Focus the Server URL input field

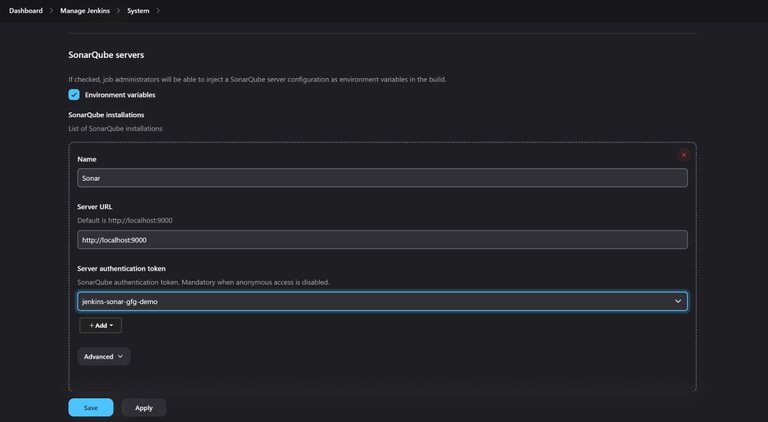tap(382, 240)
